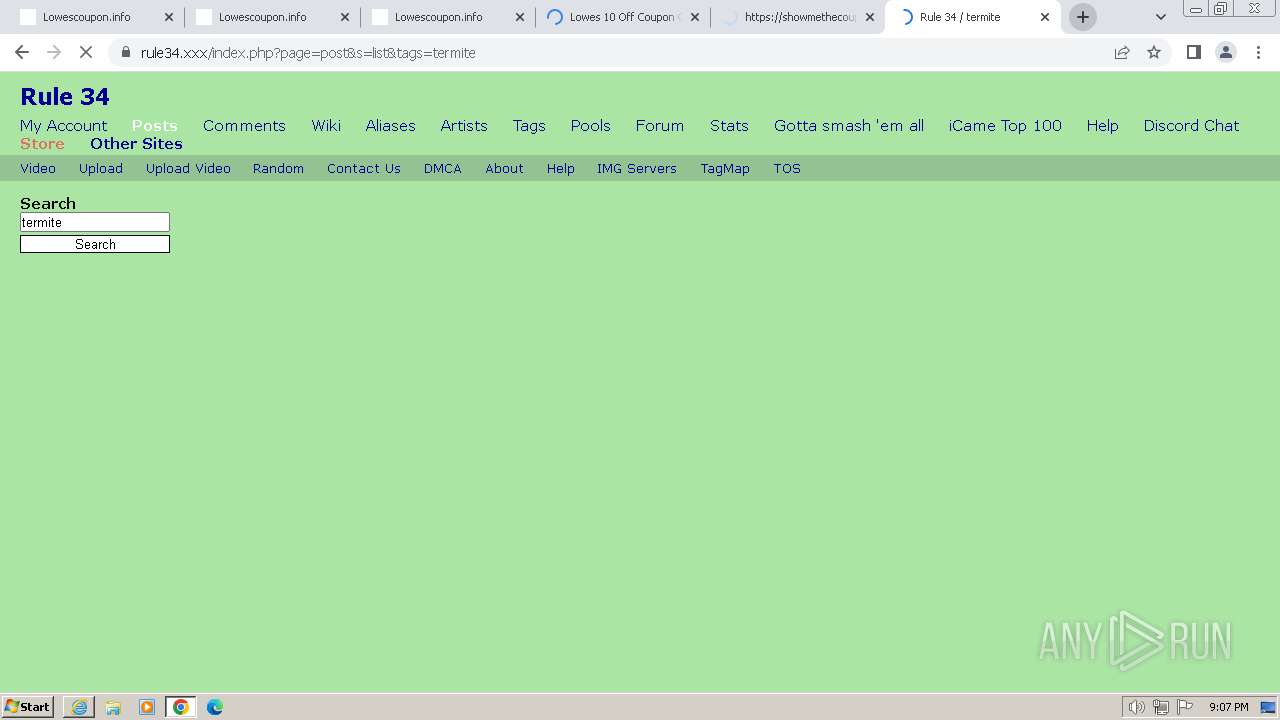Open IMG Servers link
This screenshot has width=1280, height=720.
pos(637,168)
